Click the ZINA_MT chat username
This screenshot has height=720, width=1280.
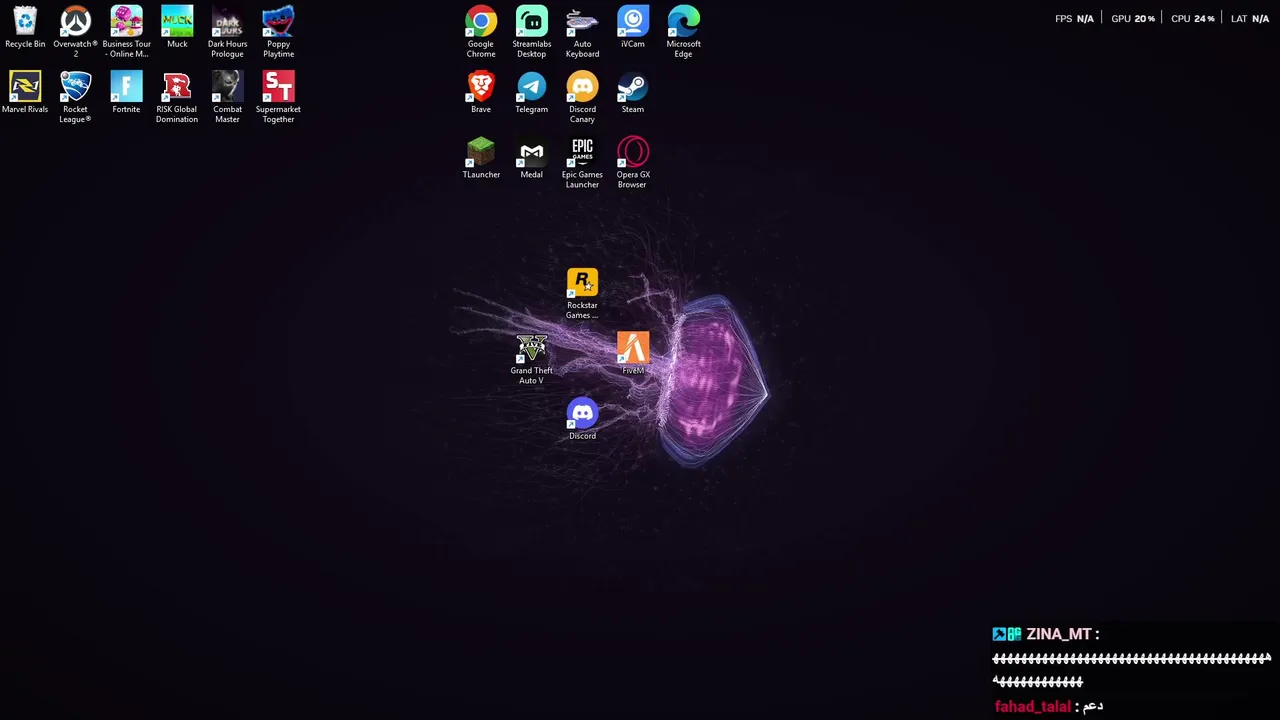1058,634
